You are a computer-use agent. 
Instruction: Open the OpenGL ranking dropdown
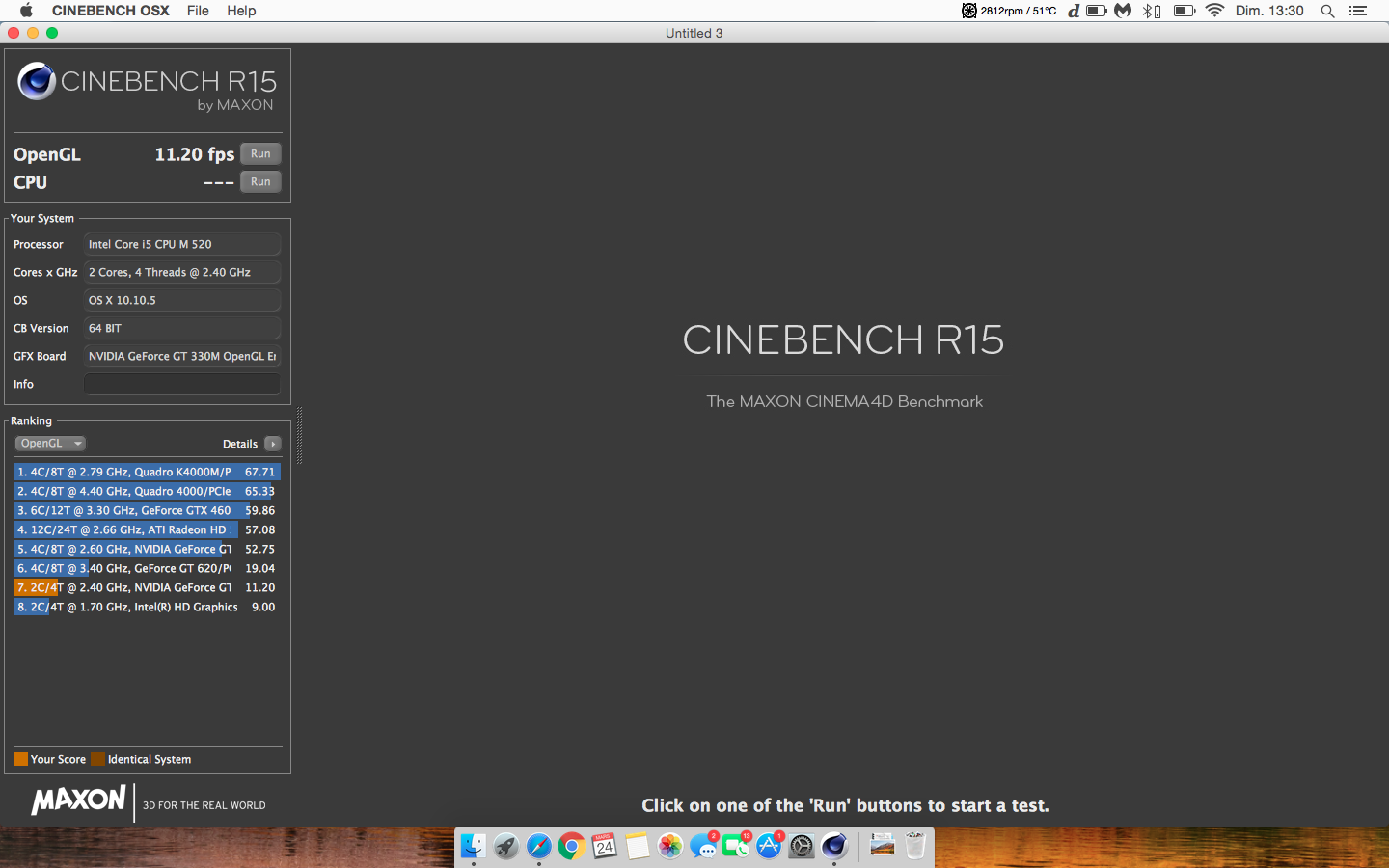50,444
